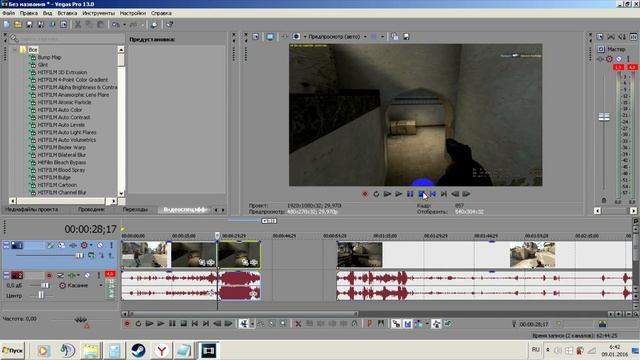
Task: Jump to the project end in the timeline transport
Action: pyautogui.click(x=206, y=324)
